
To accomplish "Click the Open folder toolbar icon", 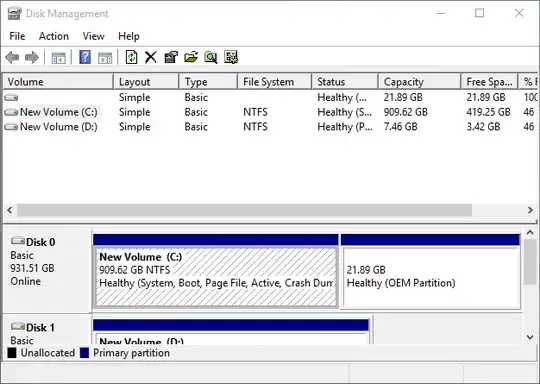I will click(x=191, y=57).
